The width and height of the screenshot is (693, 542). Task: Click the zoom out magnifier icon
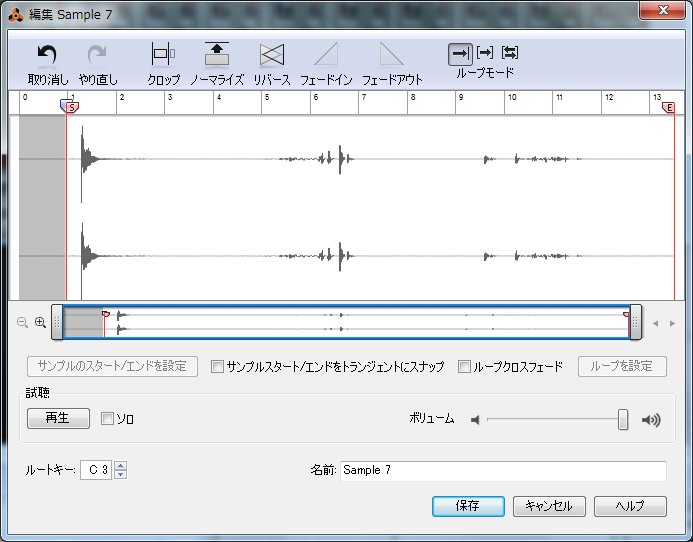click(22, 322)
